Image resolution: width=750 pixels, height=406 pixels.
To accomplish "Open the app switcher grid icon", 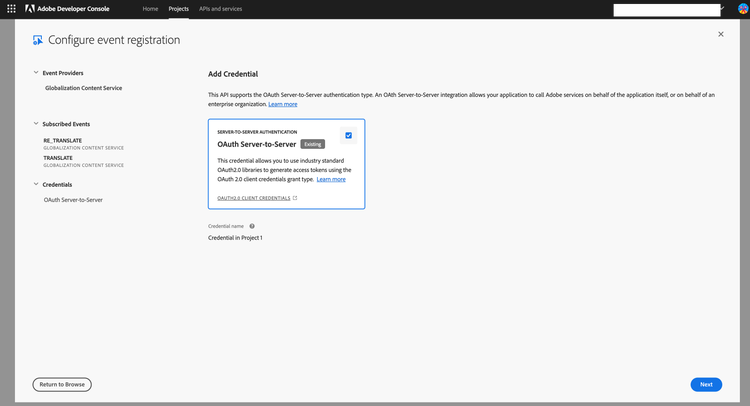I will point(11,9).
